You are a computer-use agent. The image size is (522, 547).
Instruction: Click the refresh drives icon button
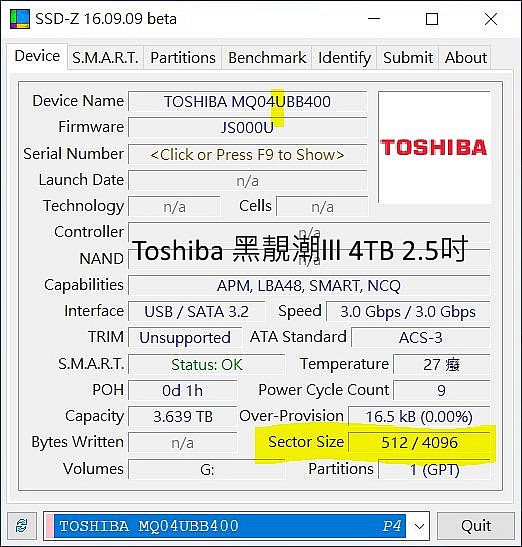[x=22, y=526]
